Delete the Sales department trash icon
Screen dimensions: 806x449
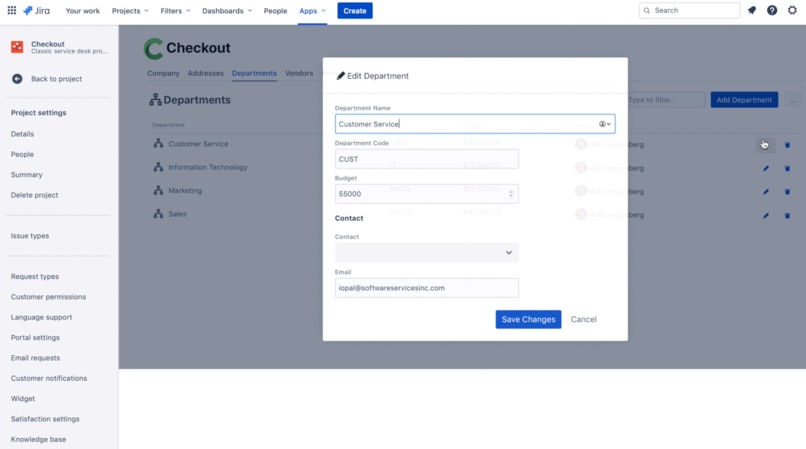[787, 215]
